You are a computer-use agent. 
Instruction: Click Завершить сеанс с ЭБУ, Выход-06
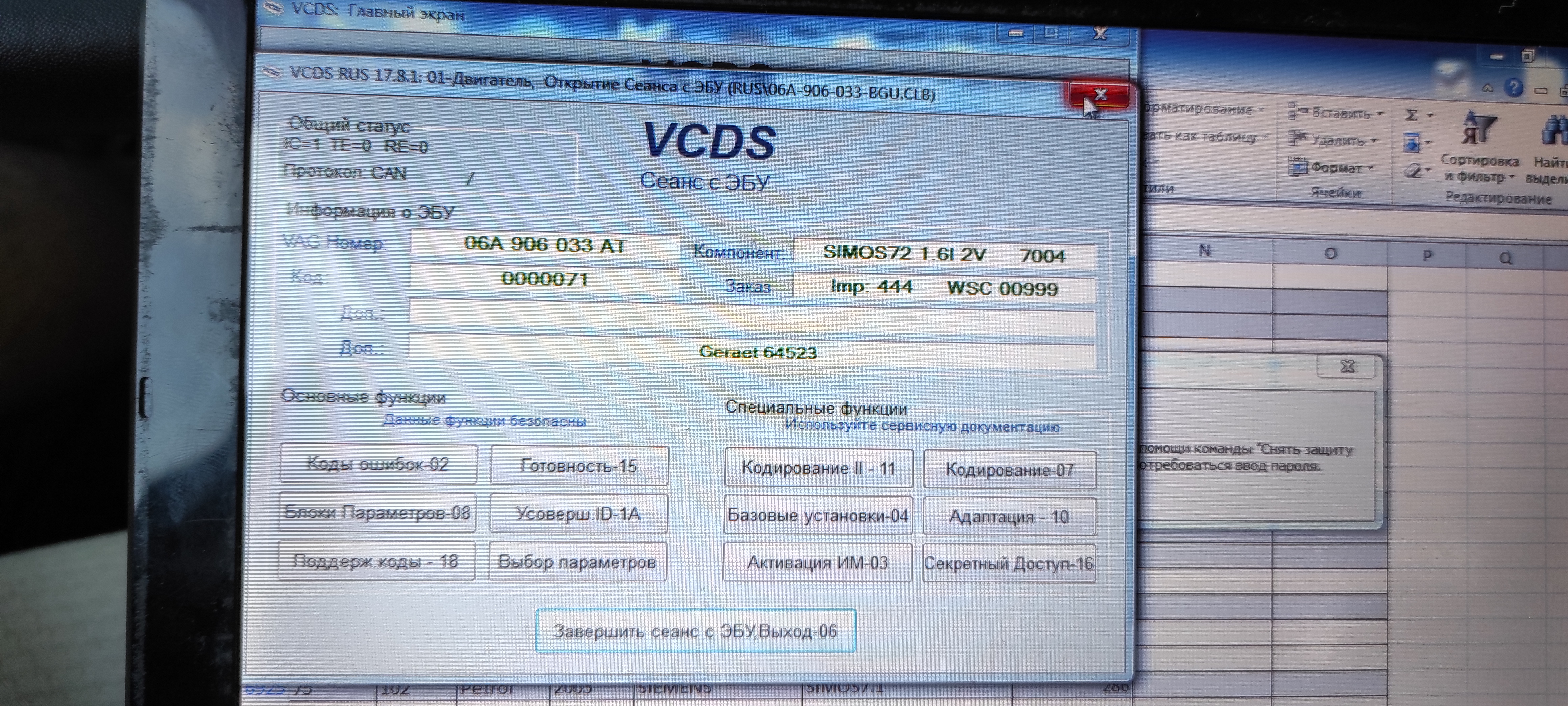(x=695, y=631)
